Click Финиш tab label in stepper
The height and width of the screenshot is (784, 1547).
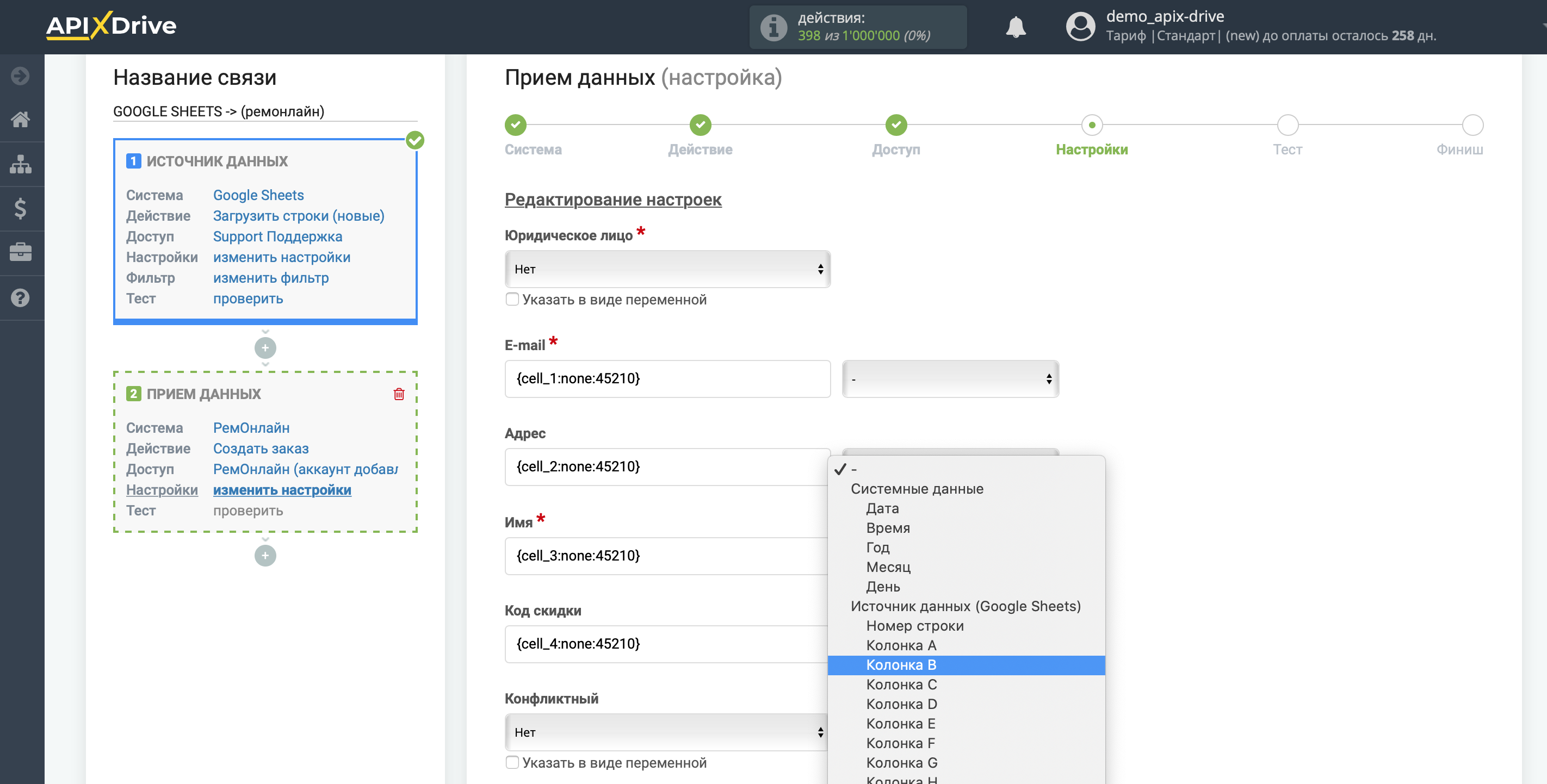tap(1459, 150)
